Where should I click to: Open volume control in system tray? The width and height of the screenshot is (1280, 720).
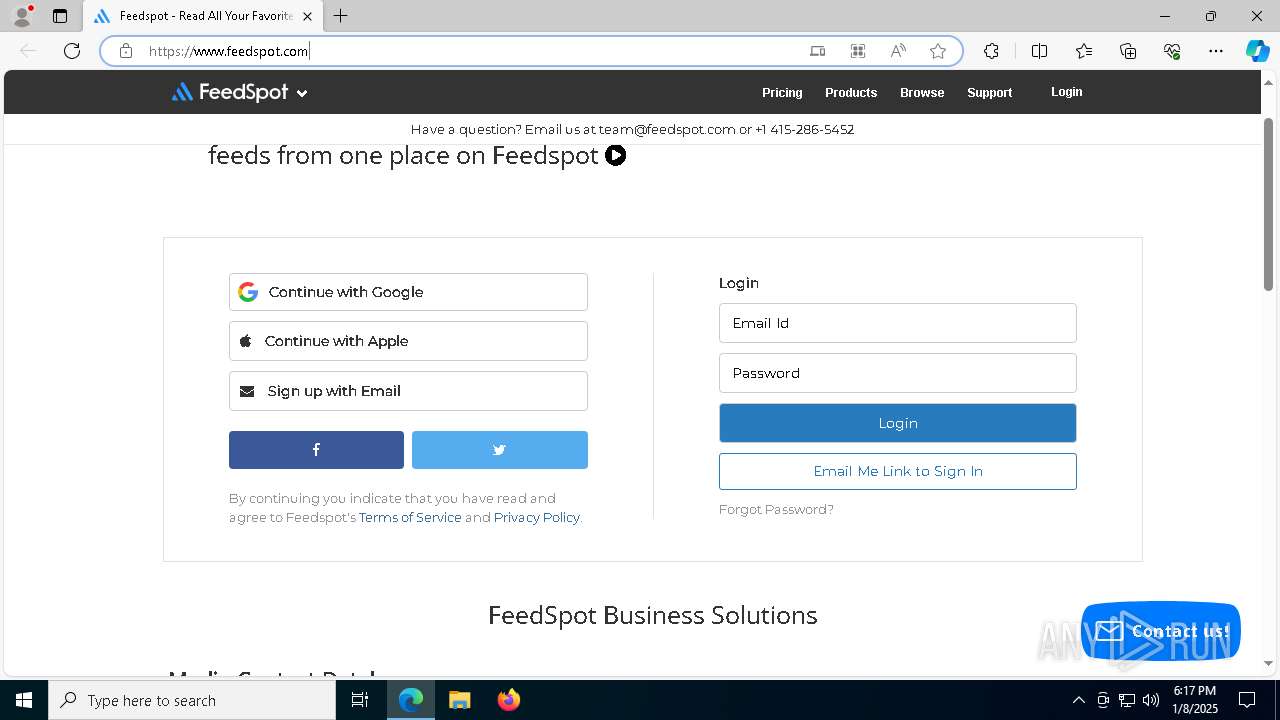[1151, 700]
